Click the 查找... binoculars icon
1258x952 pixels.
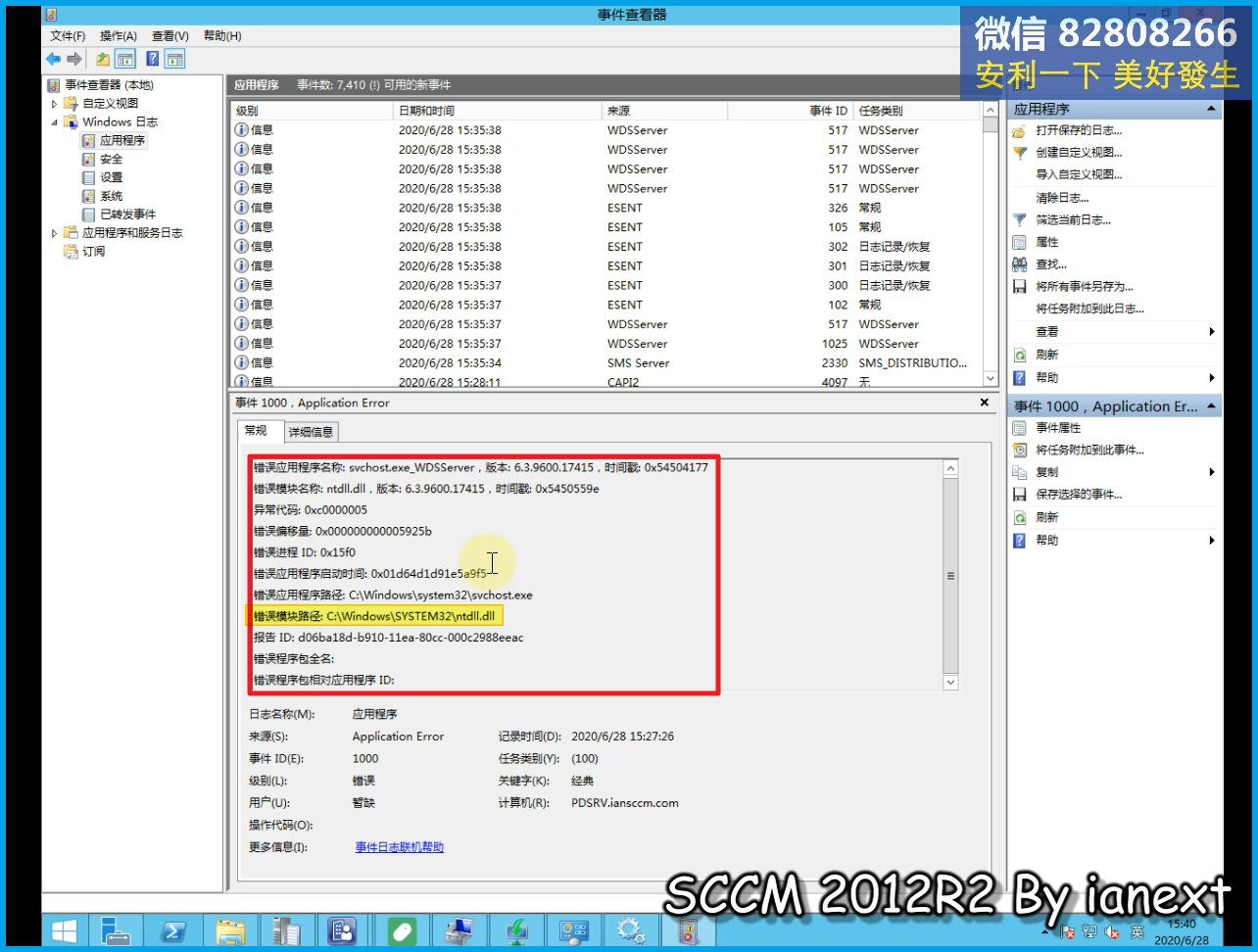tap(1020, 264)
